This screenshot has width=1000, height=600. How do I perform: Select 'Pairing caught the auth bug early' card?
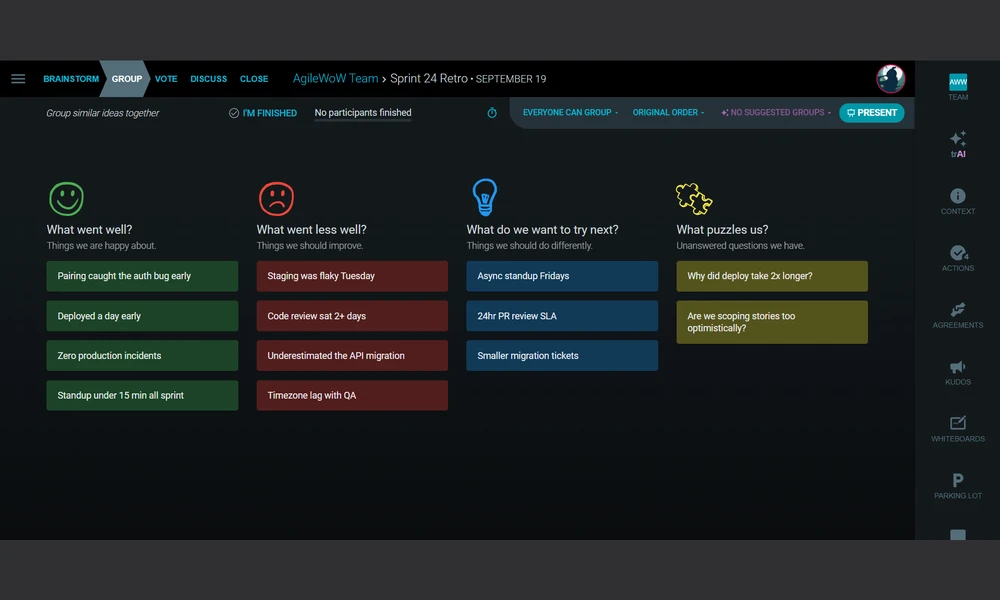coord(142,276)
